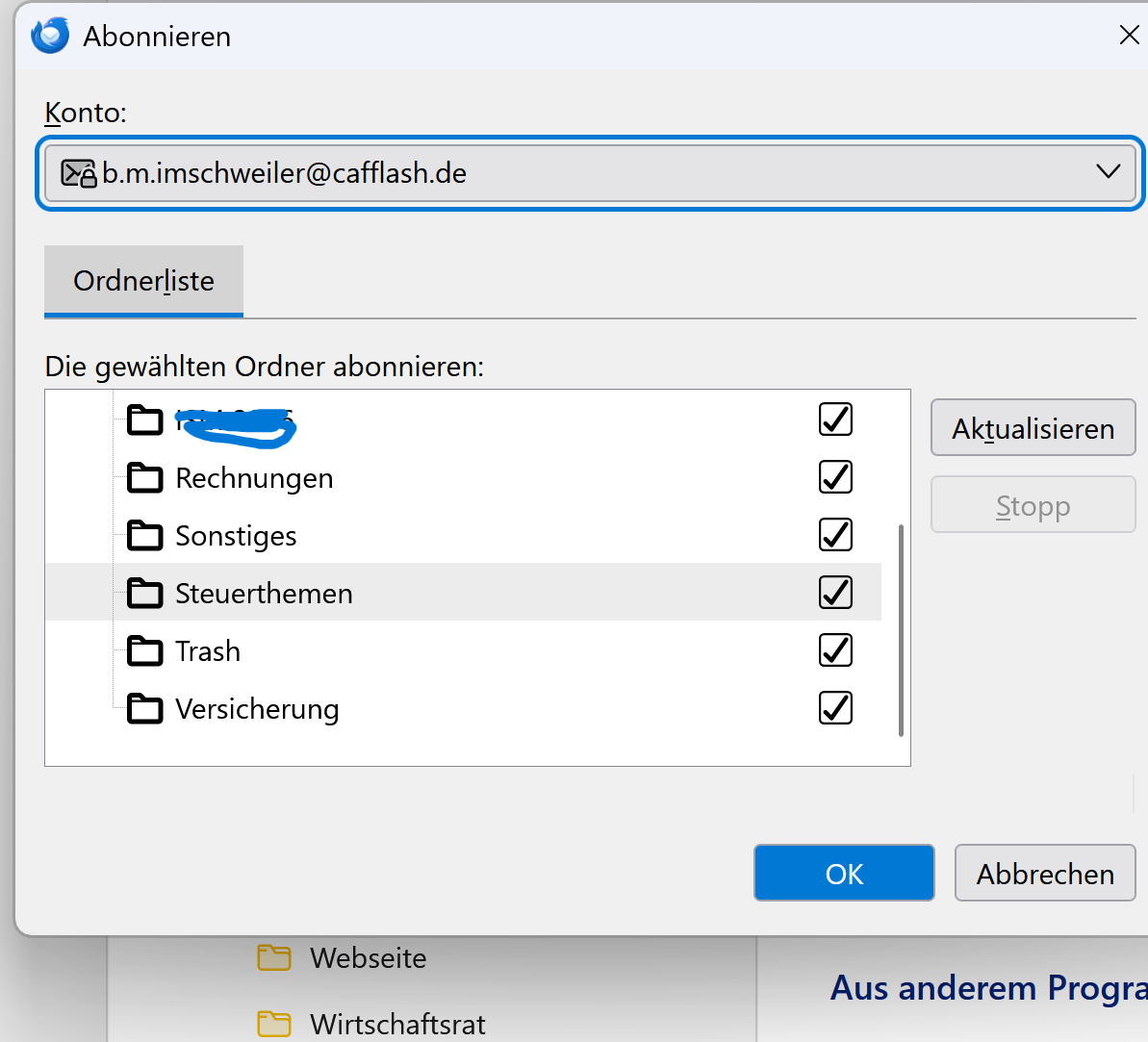Click the folder list vertical scrollbar
Viewport: 1148px width, 1042px height.
click(x=901, y=630)
